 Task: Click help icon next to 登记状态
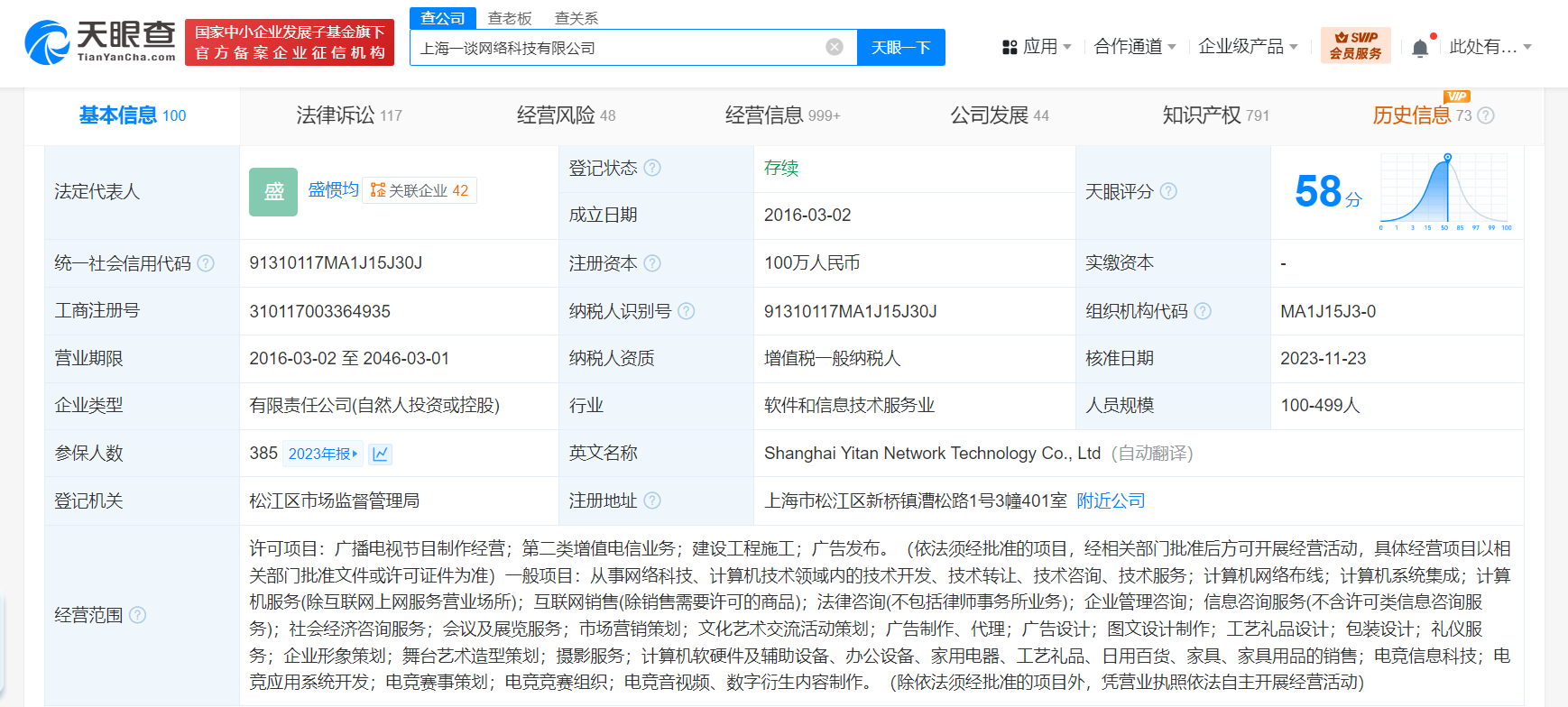tap(652, 168)
